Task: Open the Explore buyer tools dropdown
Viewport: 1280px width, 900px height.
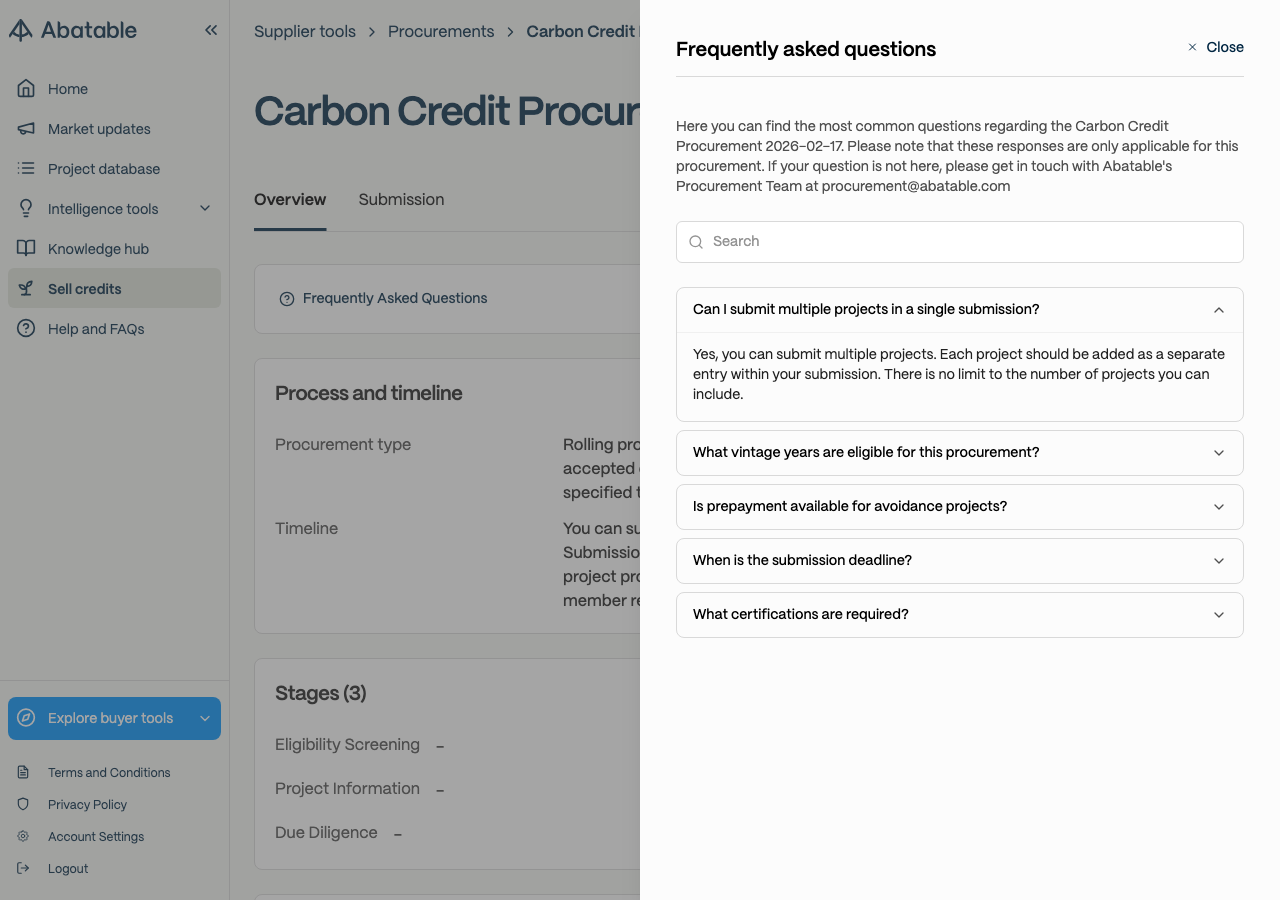Action: click(x=114, y=718)
